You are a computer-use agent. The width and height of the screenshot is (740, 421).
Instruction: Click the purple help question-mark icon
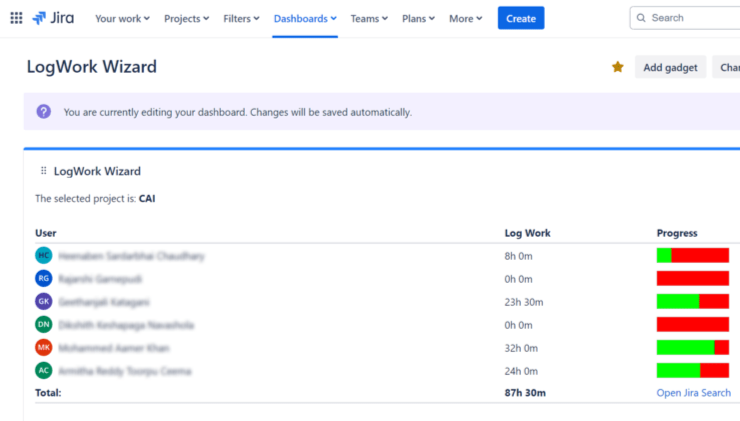(x=44, y=112)
